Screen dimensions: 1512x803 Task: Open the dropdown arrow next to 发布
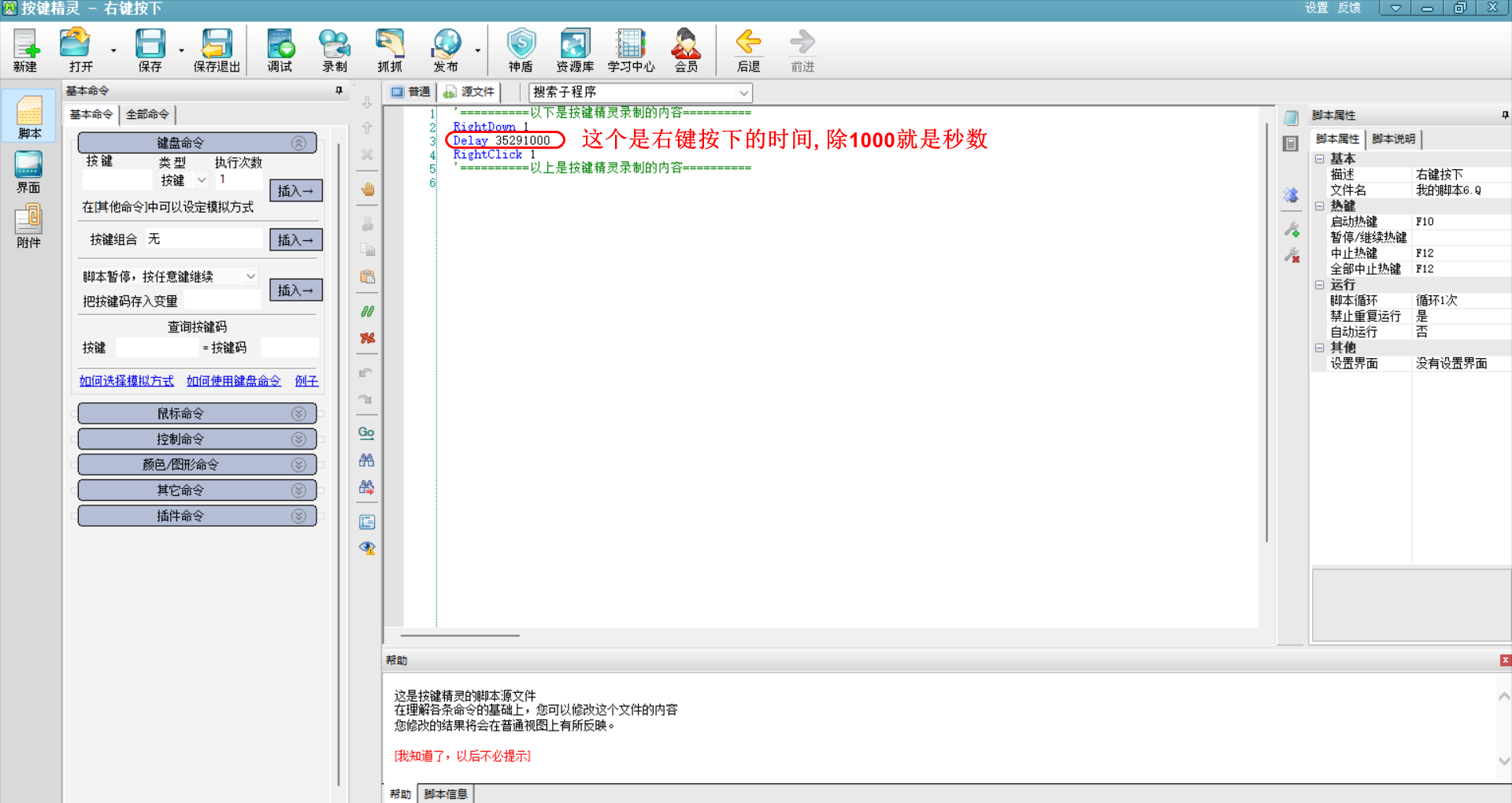[477, 50]
